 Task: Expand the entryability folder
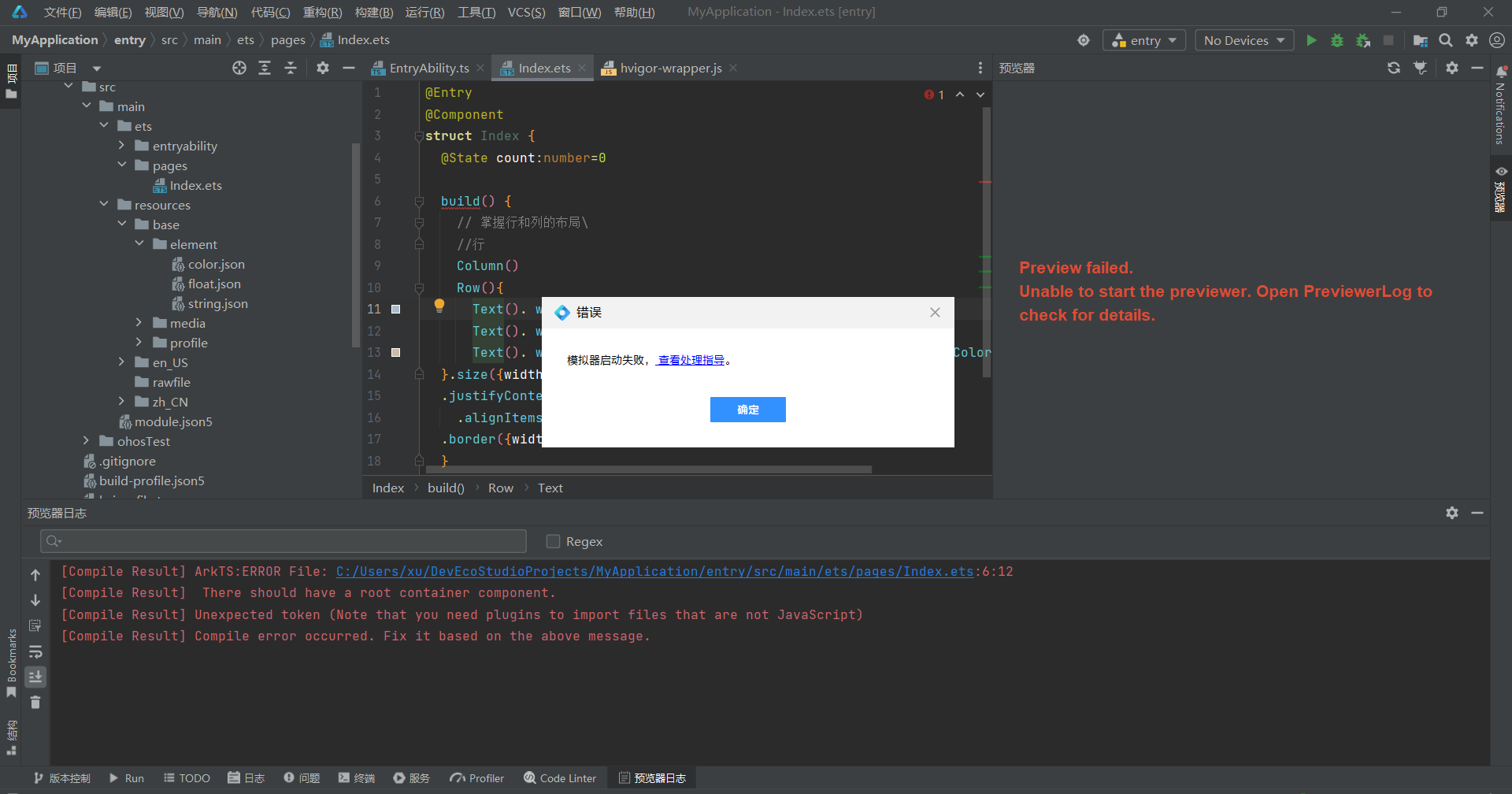(121, 145)
